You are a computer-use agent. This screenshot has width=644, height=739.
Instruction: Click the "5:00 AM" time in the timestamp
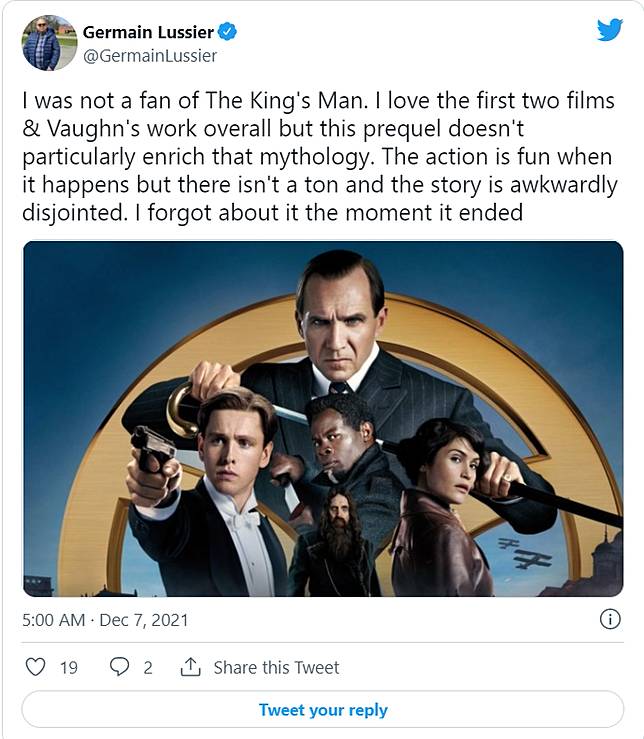point(53,620)
